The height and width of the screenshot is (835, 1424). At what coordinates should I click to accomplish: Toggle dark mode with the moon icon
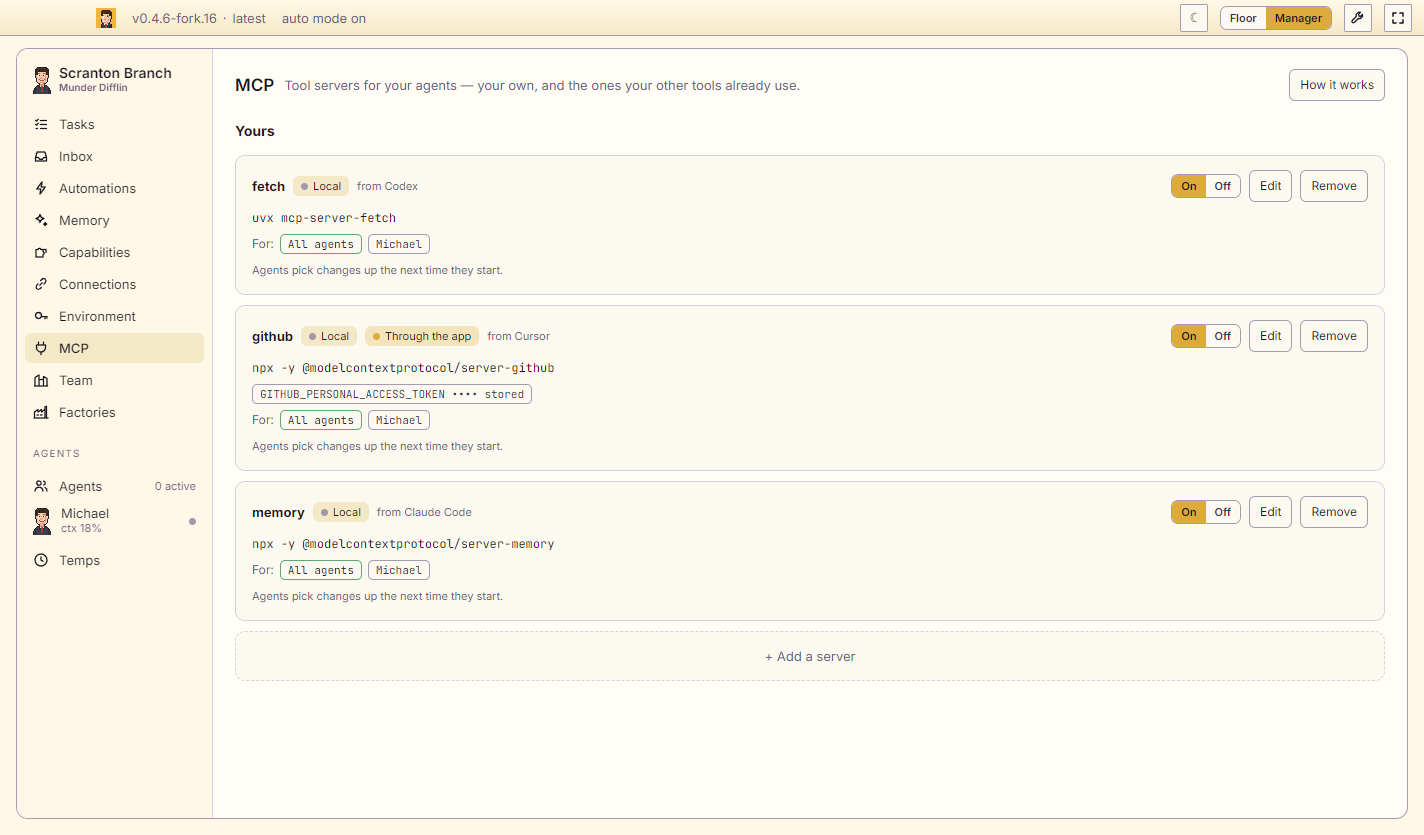tap(1194, 18)
